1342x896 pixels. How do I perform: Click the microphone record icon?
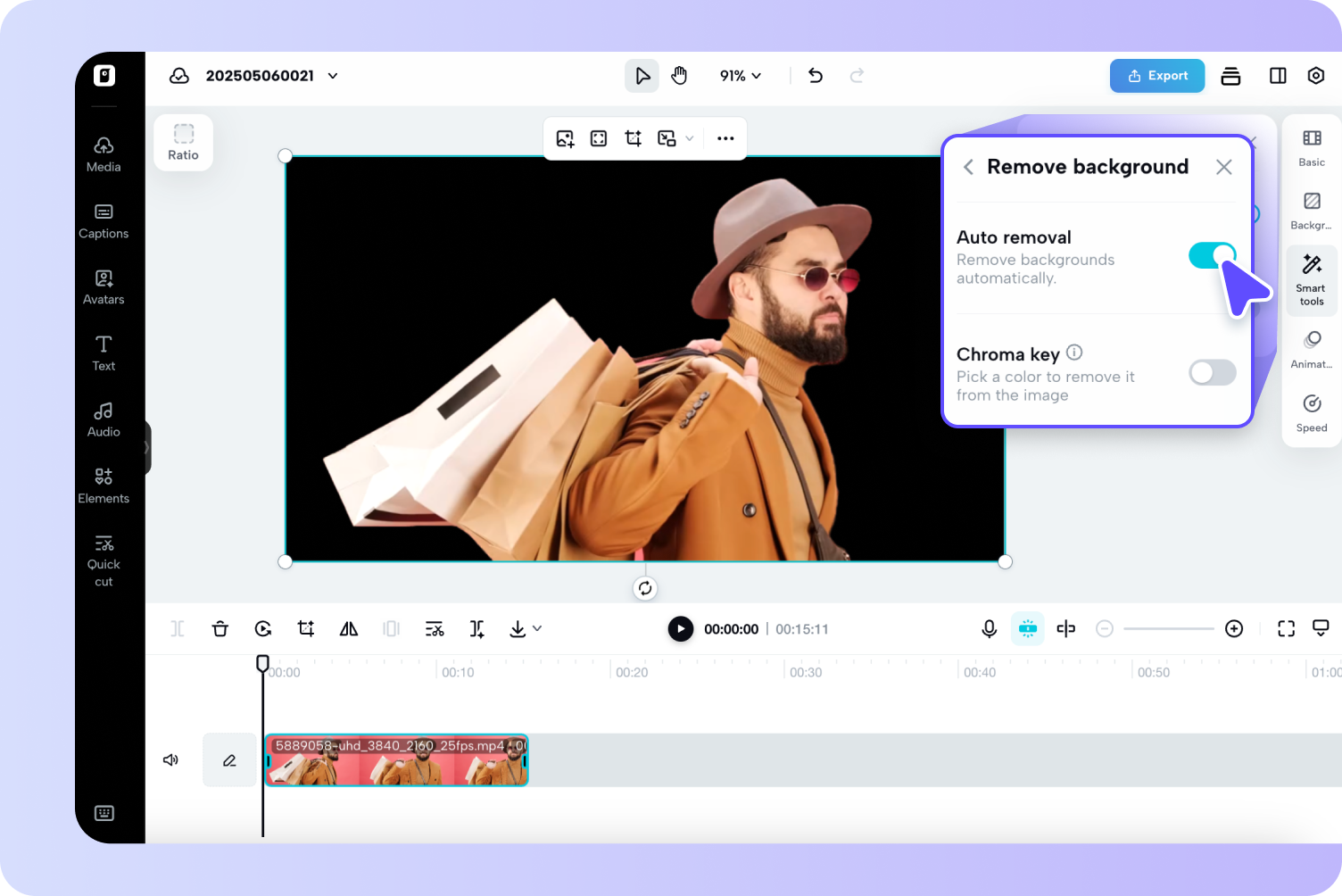click(989, 629)
